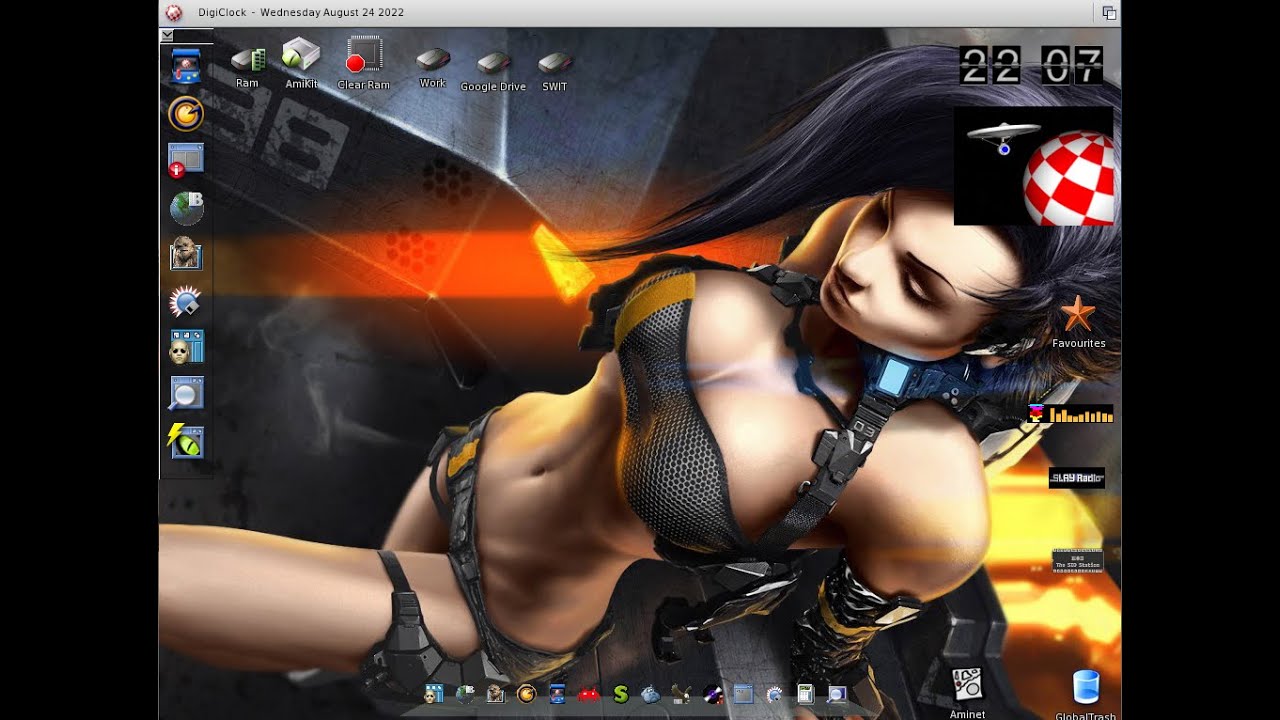Open the AmiKit drive icon
The width and height of the screenshot is (1280, 720).
point(300,55)
